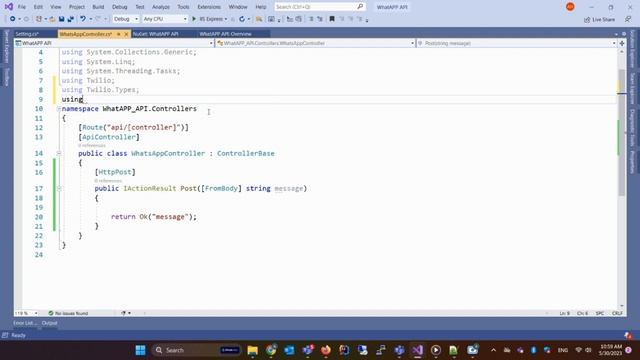Screen dimensions: 640x360
Task: Click the return Ok("message") line
Action: pyautogui.click(x=153, y=217)
